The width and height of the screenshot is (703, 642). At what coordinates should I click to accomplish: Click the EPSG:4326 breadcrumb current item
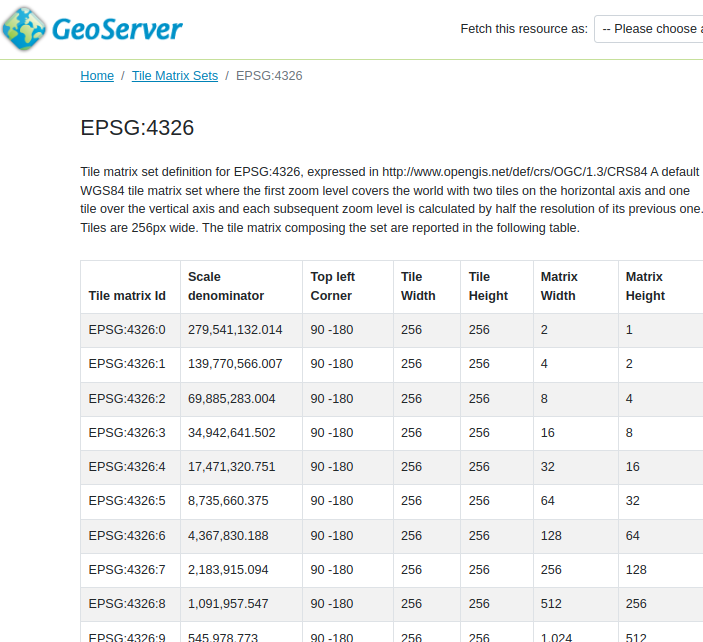point(269,76)
